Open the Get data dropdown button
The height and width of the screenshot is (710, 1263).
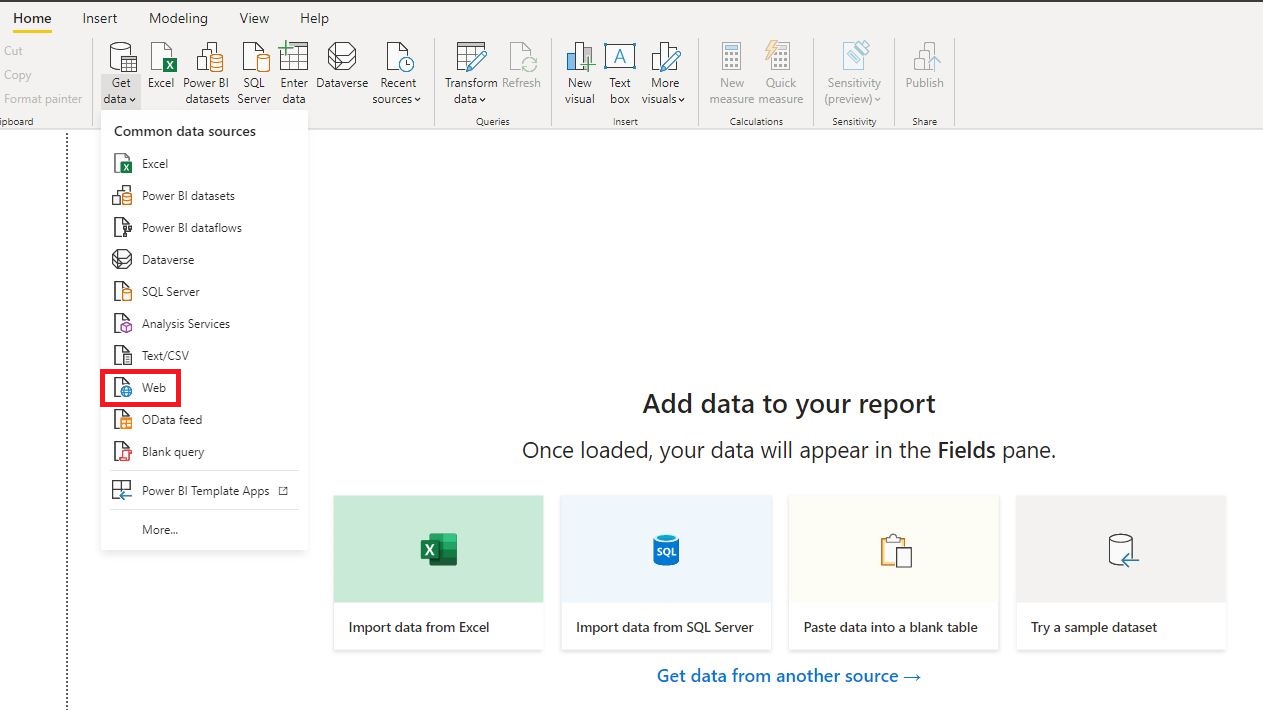[x=121, y=74]
